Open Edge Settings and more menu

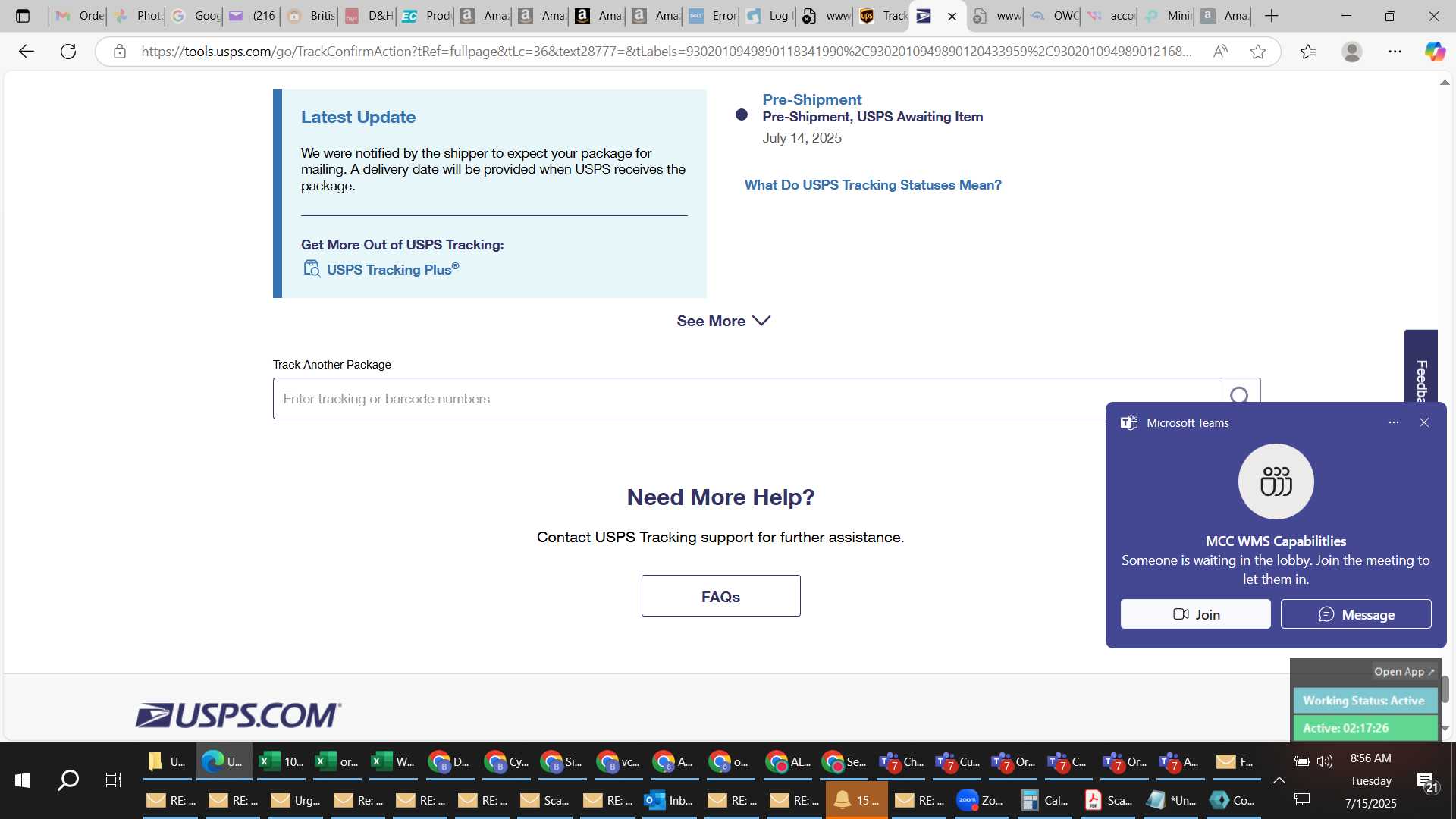[x=1395, y=52]
